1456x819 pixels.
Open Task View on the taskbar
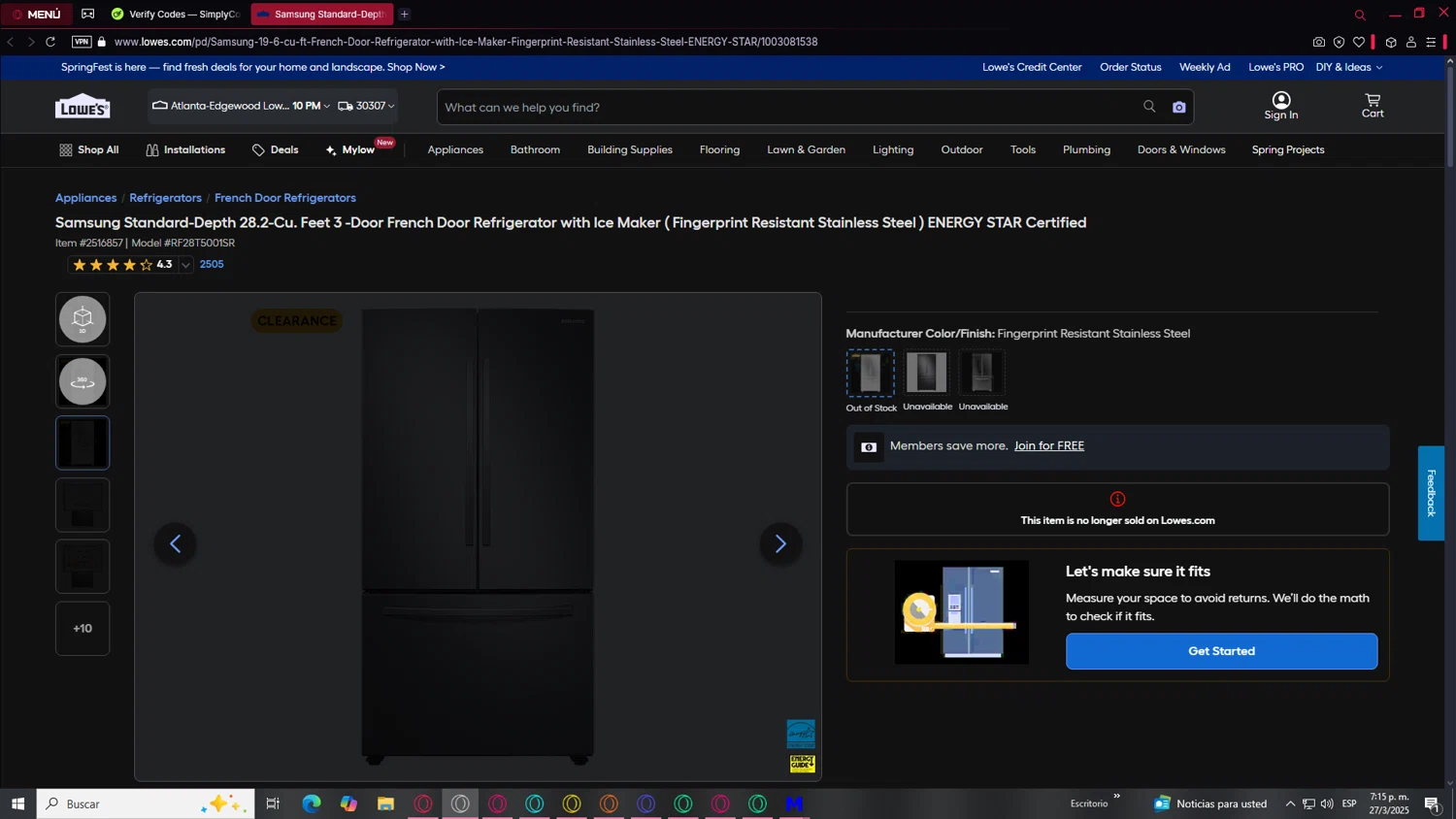[273, 803]
